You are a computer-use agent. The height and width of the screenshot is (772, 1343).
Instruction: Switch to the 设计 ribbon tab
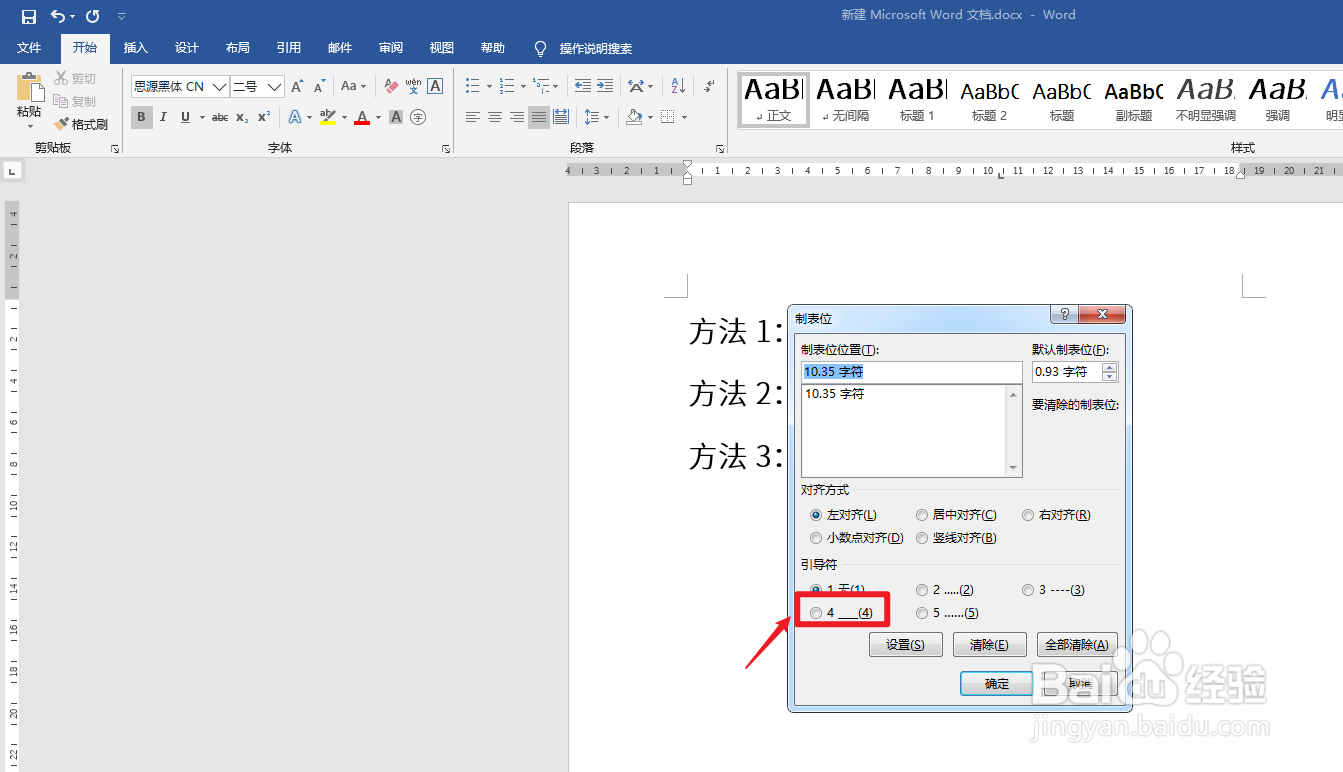coord(186,48)
